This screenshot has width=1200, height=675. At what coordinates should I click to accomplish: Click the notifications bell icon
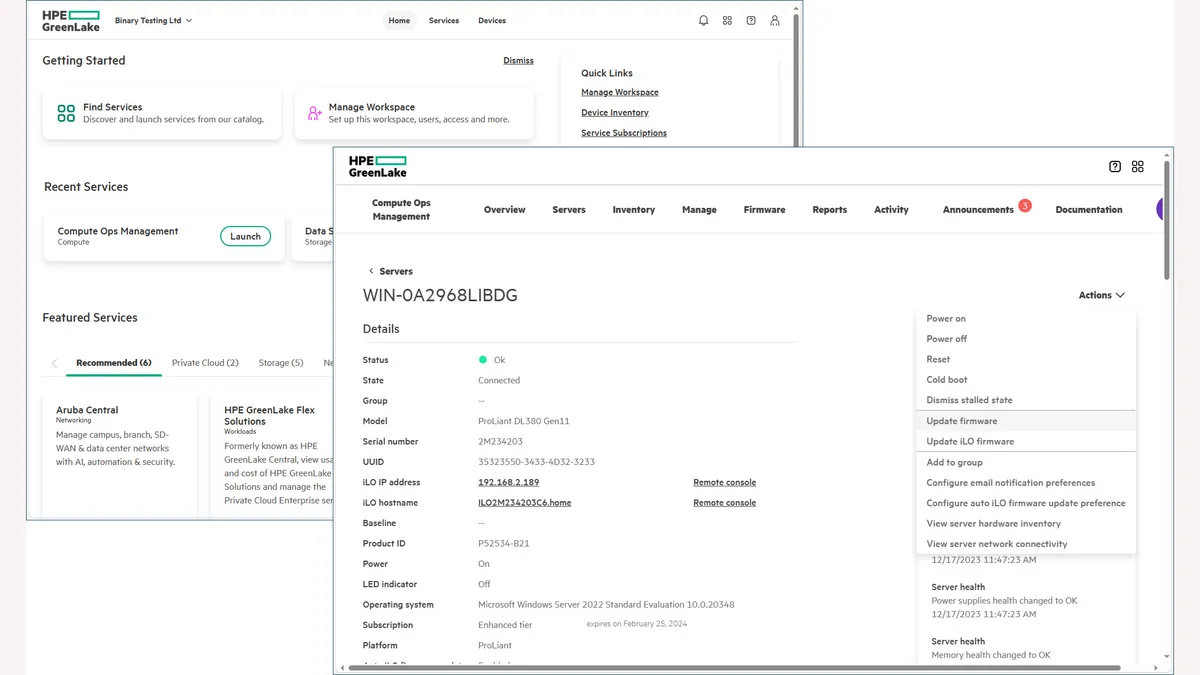tap(703, 21)
